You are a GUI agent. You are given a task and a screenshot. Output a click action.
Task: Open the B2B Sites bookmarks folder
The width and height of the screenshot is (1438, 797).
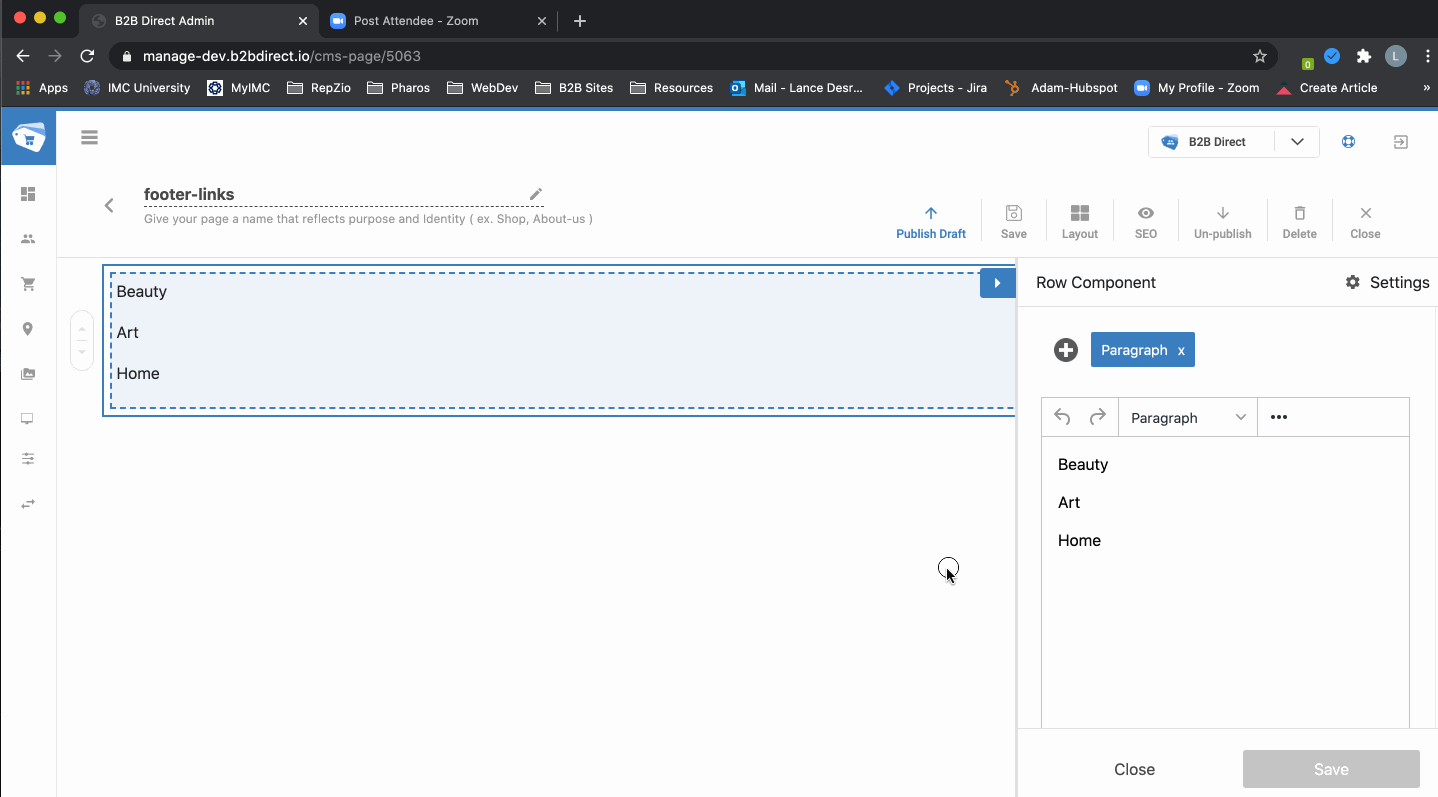574,88
